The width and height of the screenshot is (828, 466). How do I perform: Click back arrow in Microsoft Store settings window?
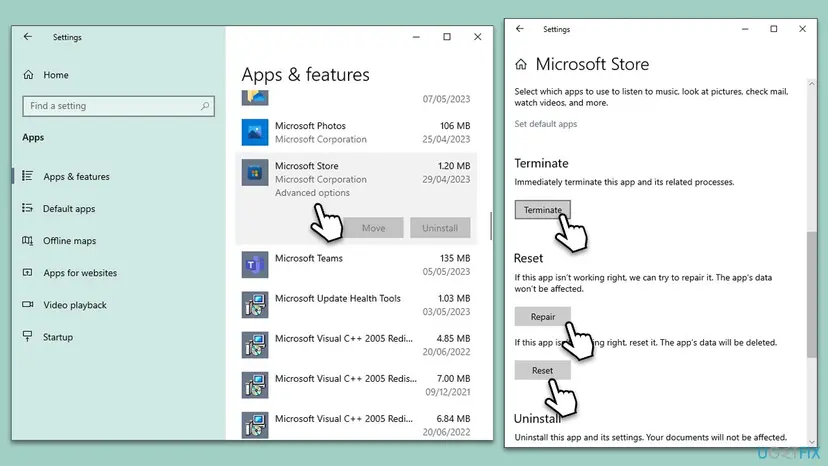click(x=520, y=29)
